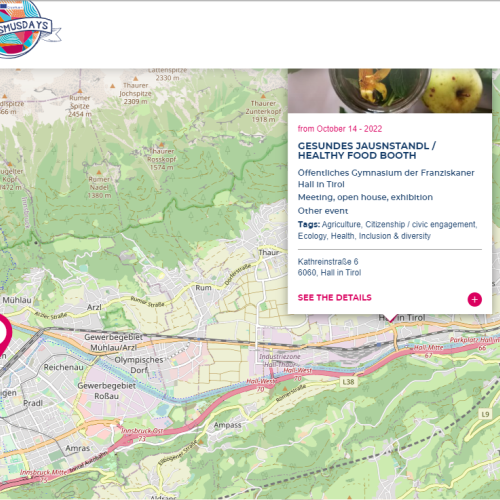This screenshot has width=500, height=500.
Task: Click the Rumer Nadel peak triangle
Action: 99,172
